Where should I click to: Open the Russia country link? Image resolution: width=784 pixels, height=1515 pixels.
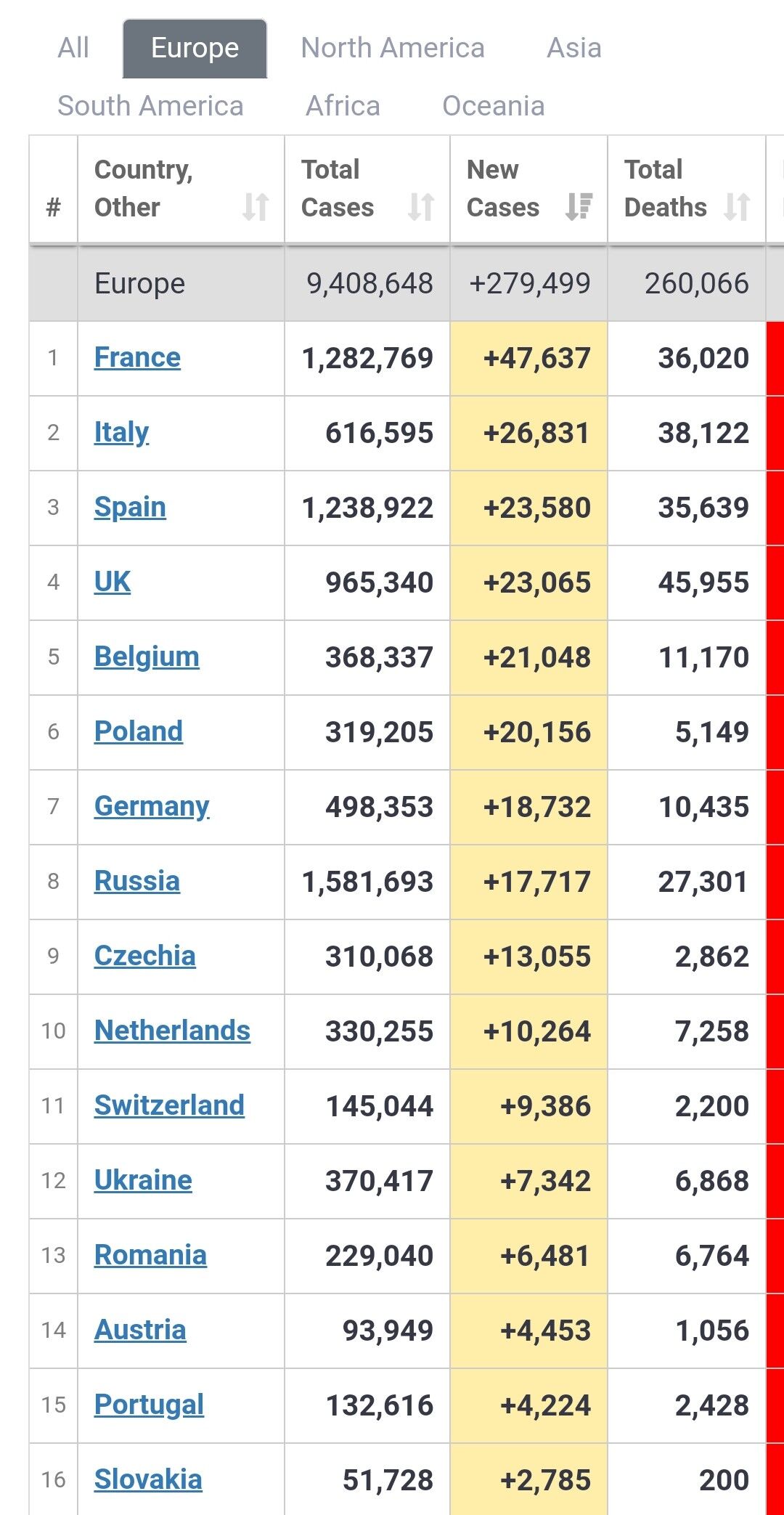[137, 881]
